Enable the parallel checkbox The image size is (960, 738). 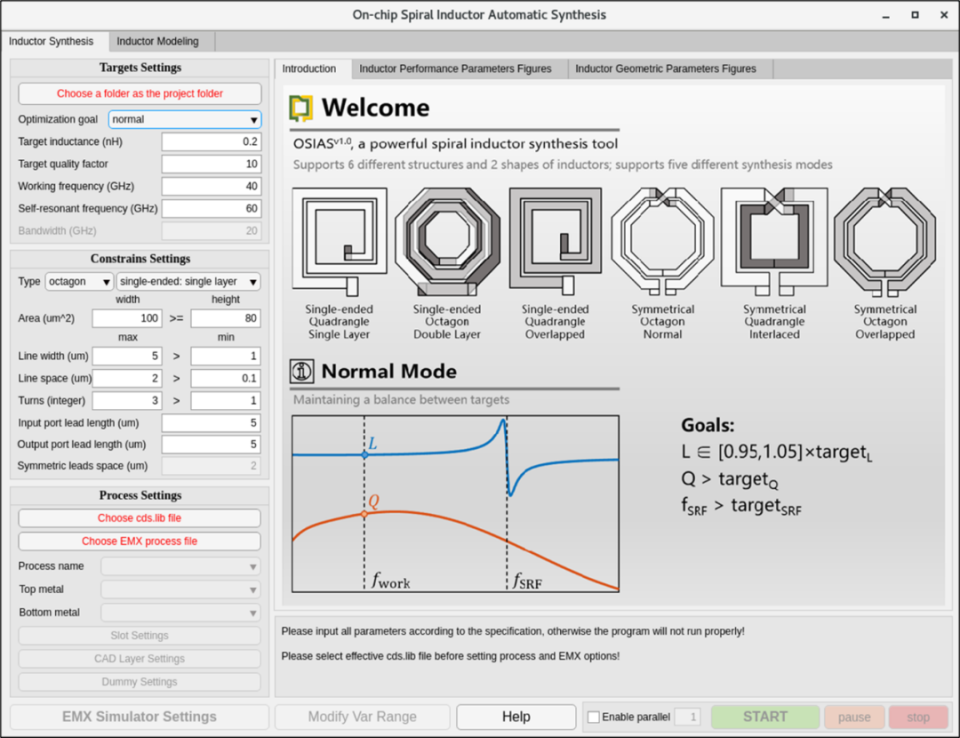click(594, 717)
